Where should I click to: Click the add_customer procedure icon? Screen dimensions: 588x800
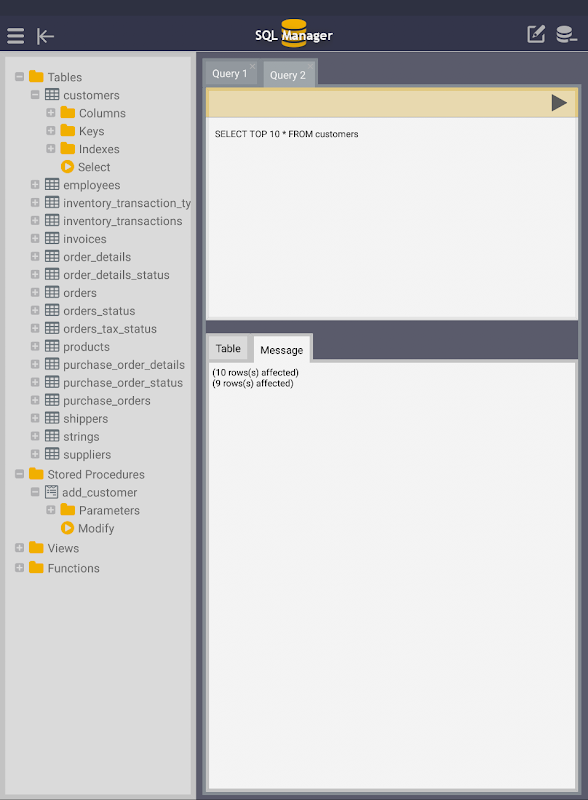pyautogui.click(x=52, y=492)
